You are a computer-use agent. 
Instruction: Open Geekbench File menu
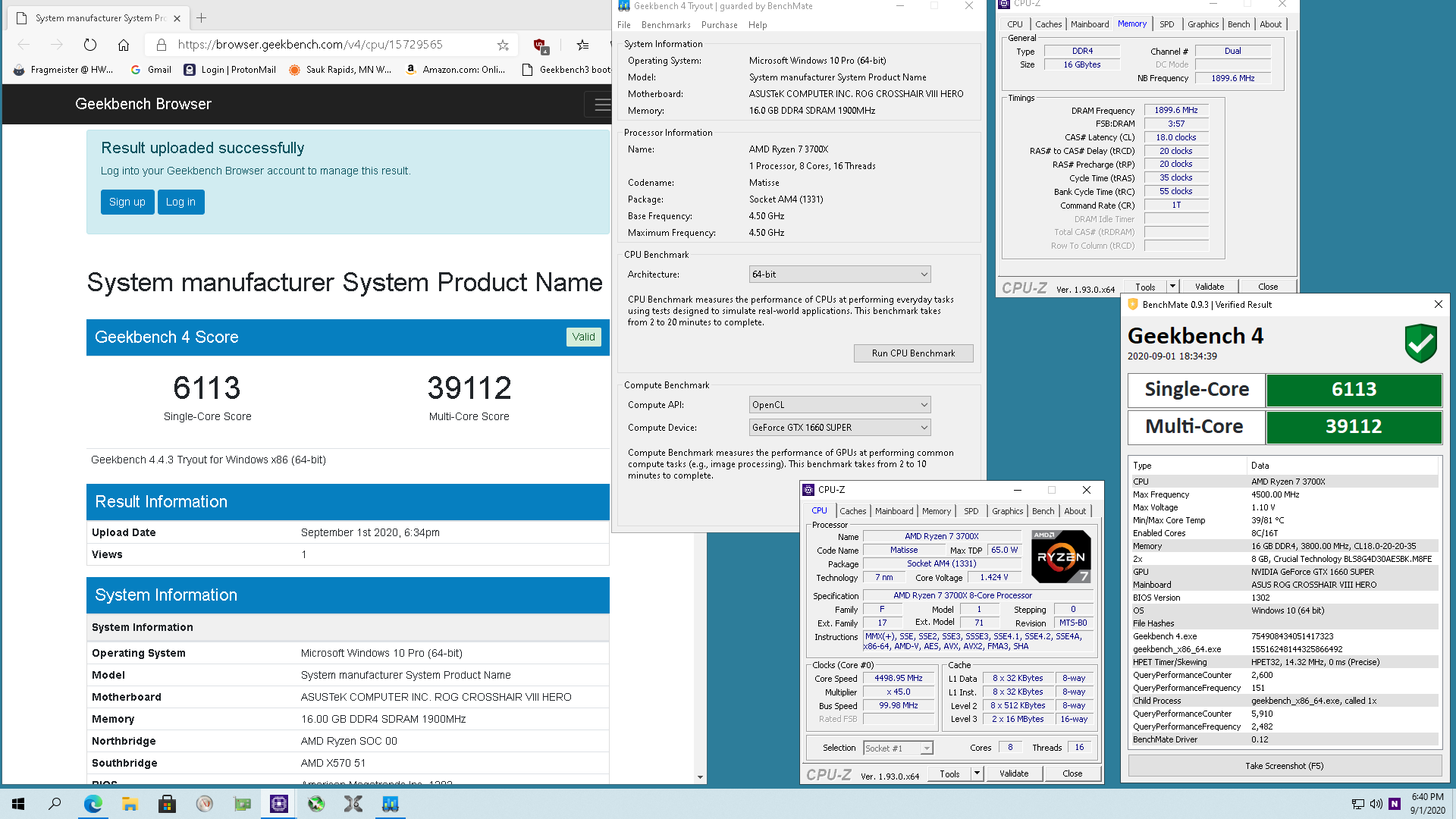tap(624, 25)
